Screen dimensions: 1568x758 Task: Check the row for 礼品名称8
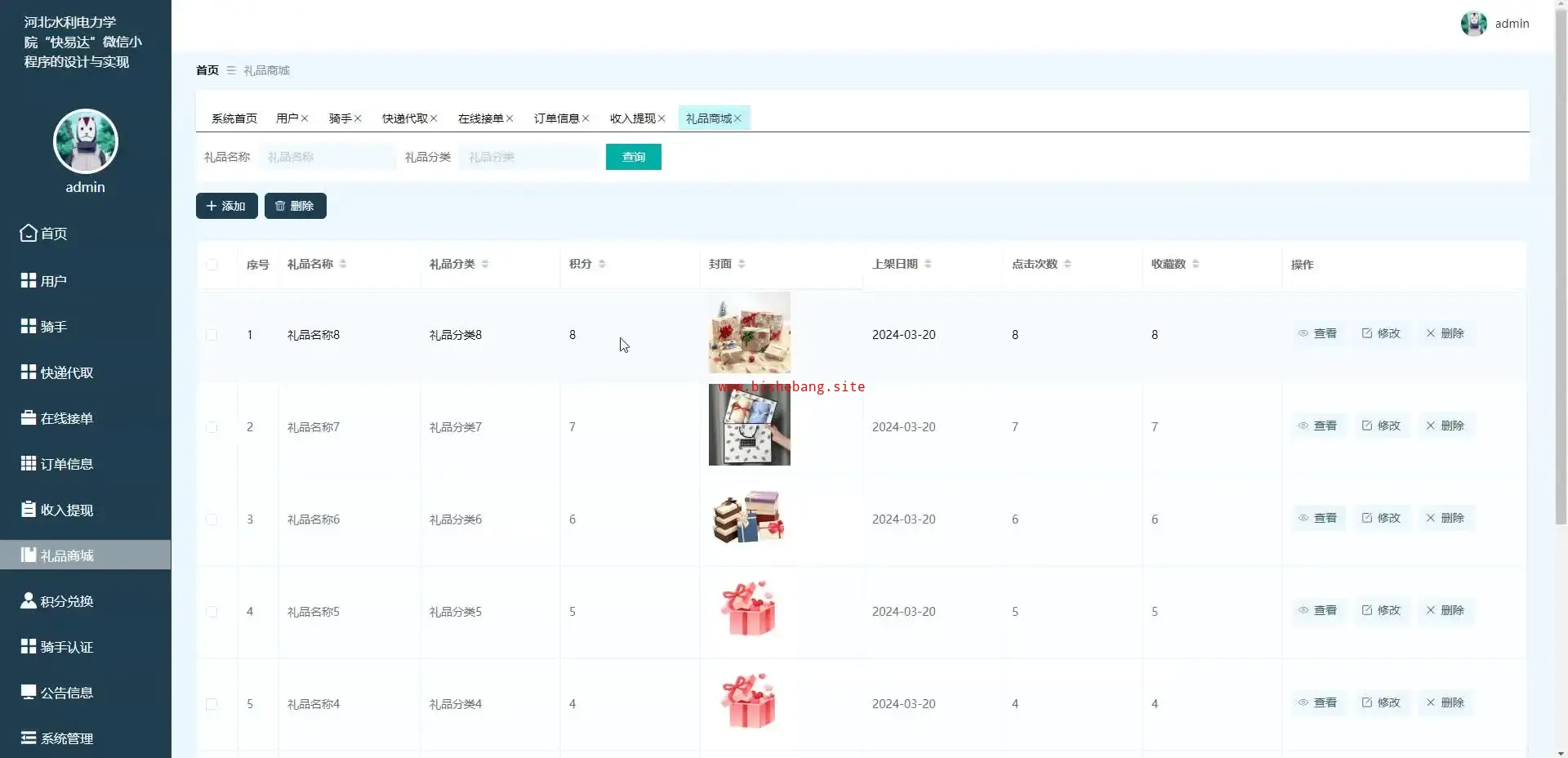pyautogui.click(x=212, y=335)
